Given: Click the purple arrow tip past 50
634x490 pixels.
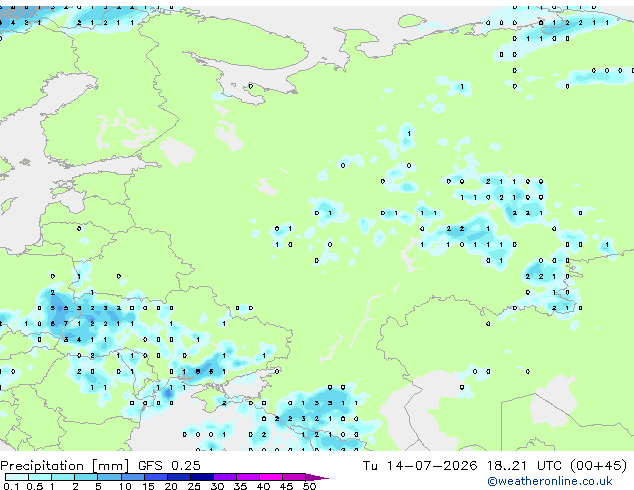Looking at the screenshot, I should [317, 477].
